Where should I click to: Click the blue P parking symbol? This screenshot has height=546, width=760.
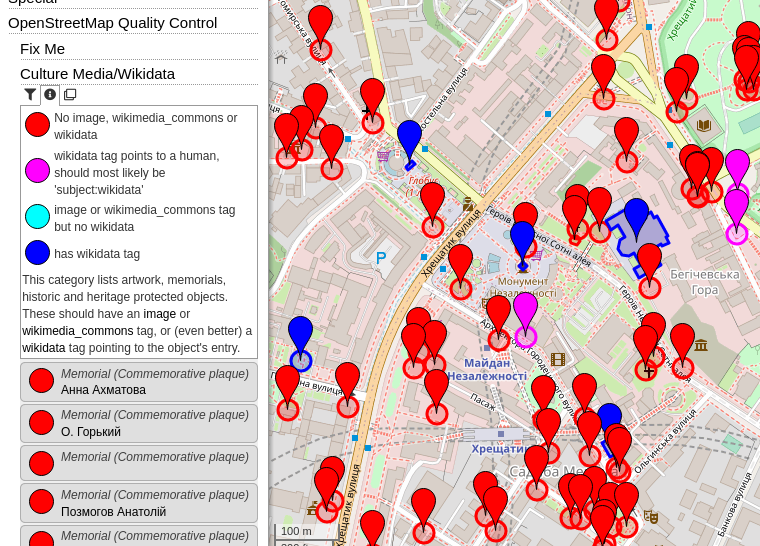point(381,258)
